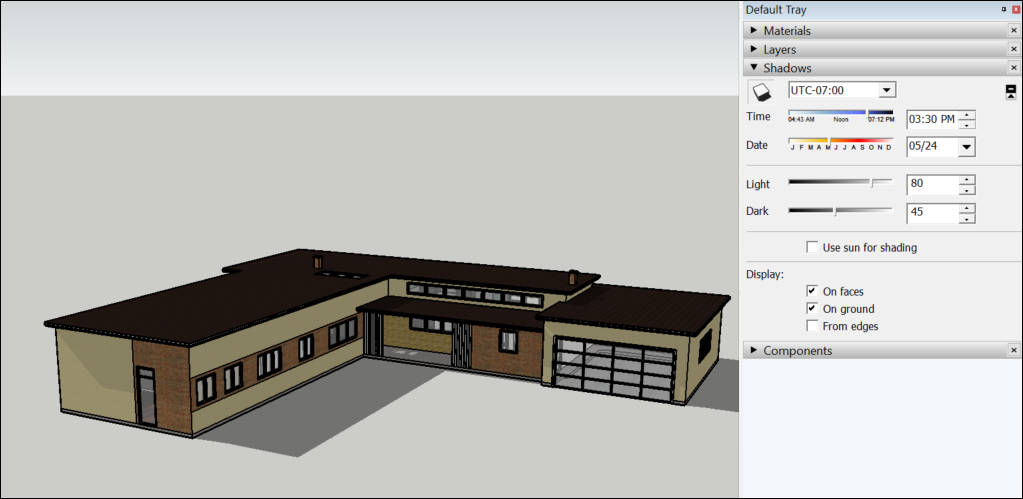Close the Components panel with its X icon
Image resolution: width=1023 pixels, height=499 pixels.
[1013, 351]
